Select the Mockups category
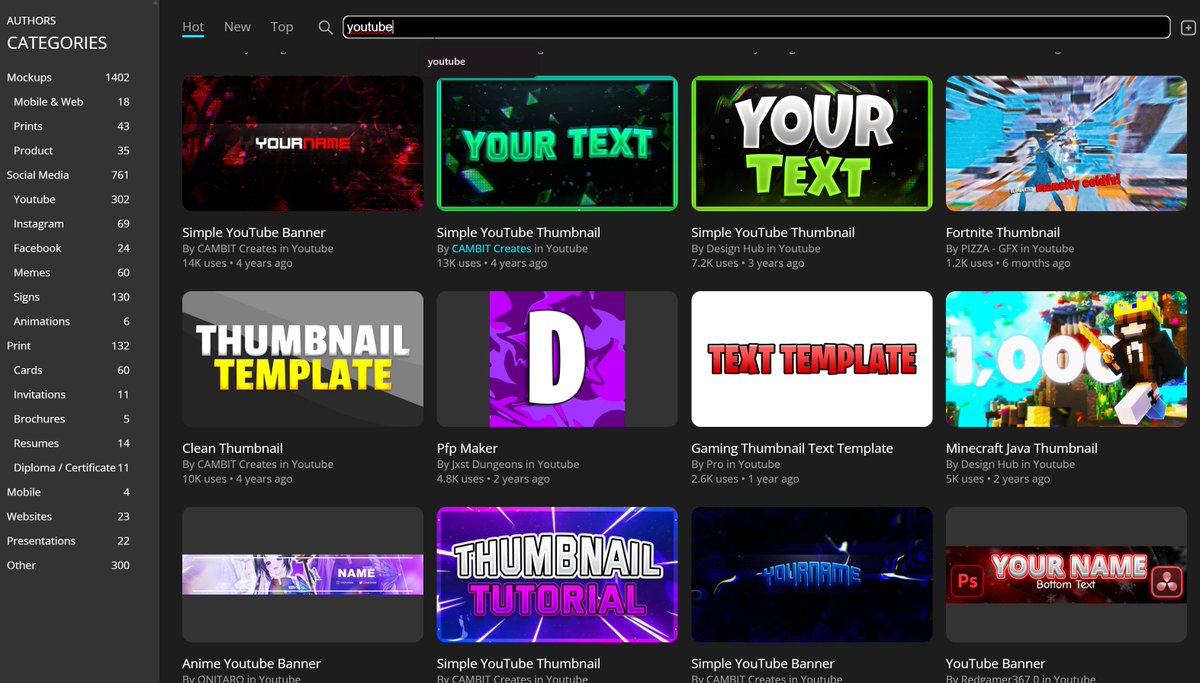The image size is (1200, 683). (x=68, y=77)
